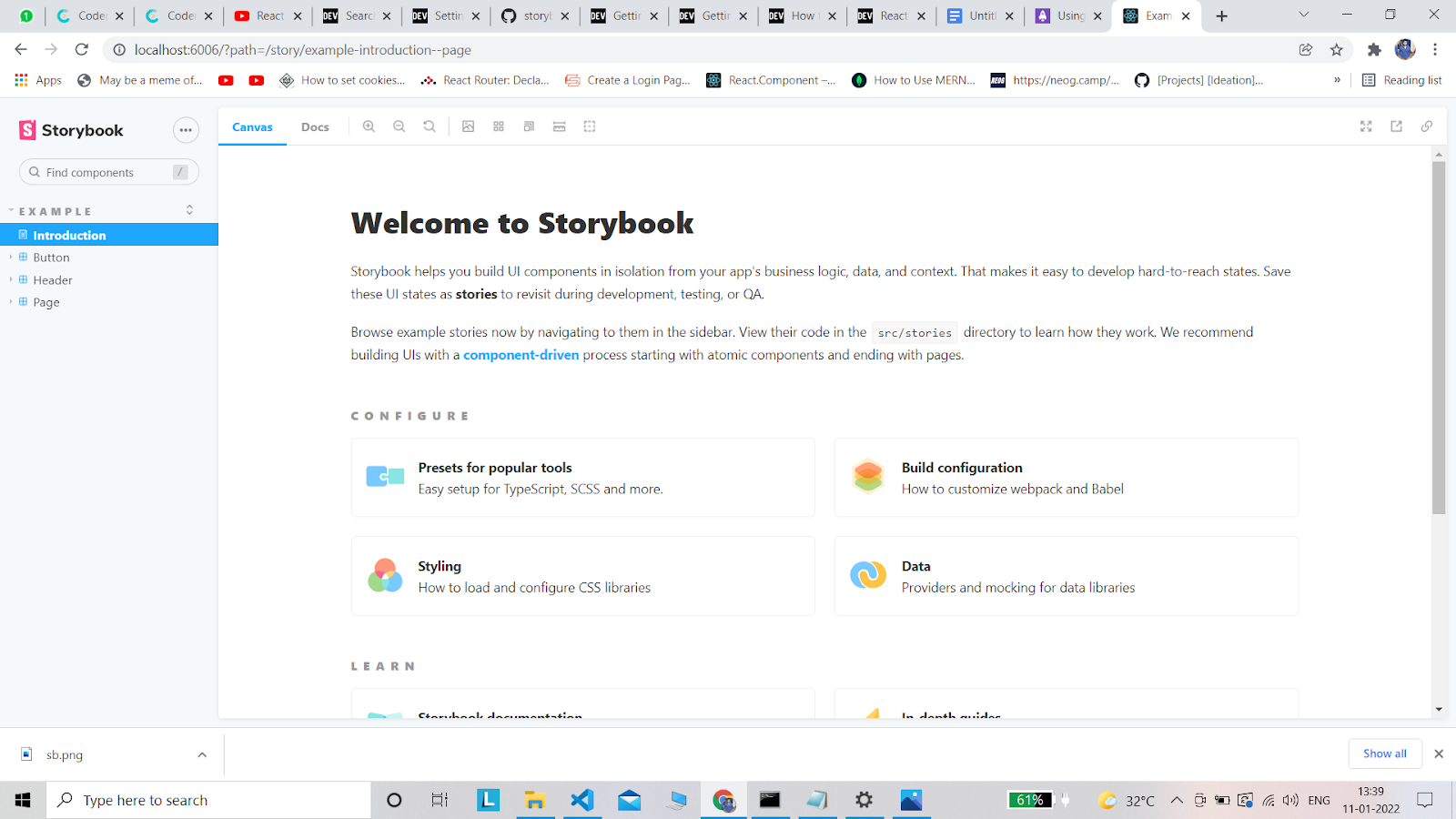Screen dimensions: 1456x819
Task: Open a new browser tab
Action: [1222, 15]
